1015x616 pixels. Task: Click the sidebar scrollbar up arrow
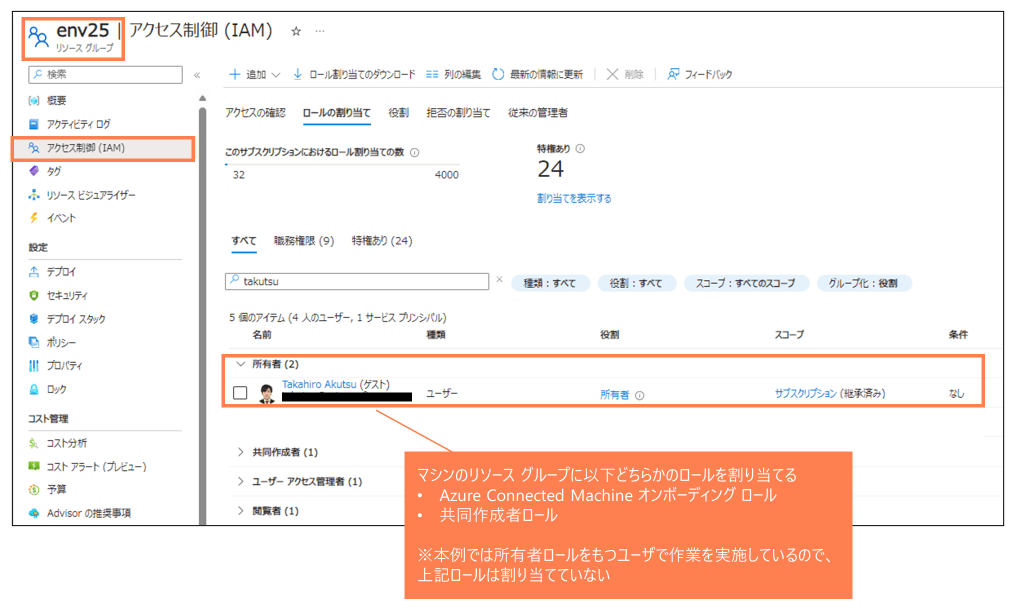[x=203, y=98]
